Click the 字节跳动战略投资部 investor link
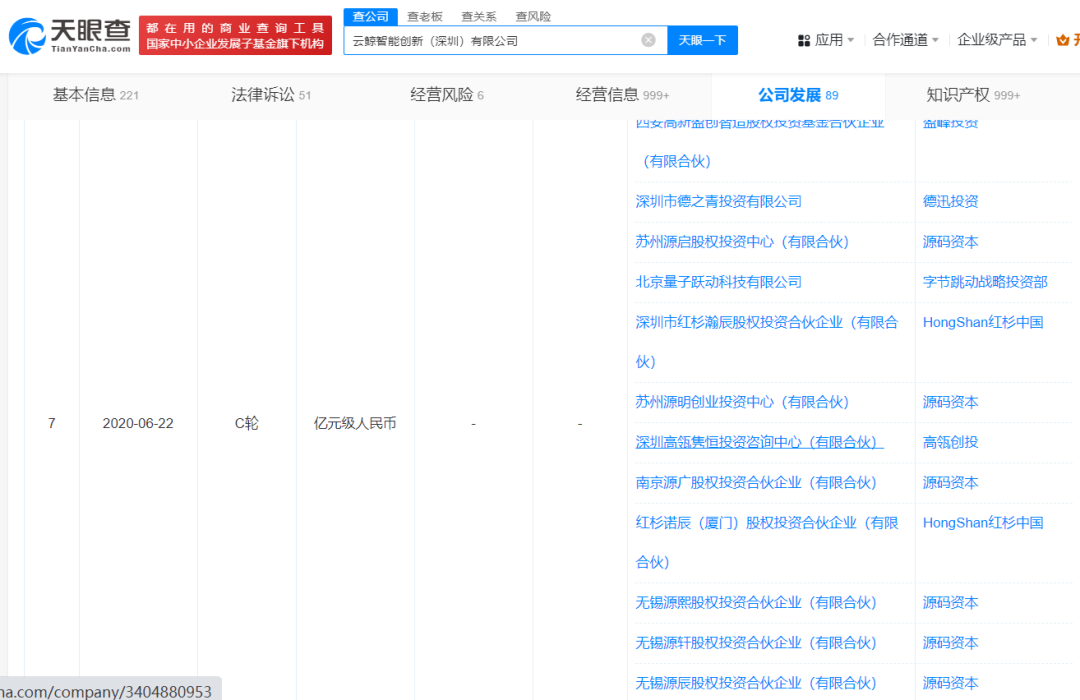The width and height of the screenshot is (1080, 700). [x=985, y=282]
